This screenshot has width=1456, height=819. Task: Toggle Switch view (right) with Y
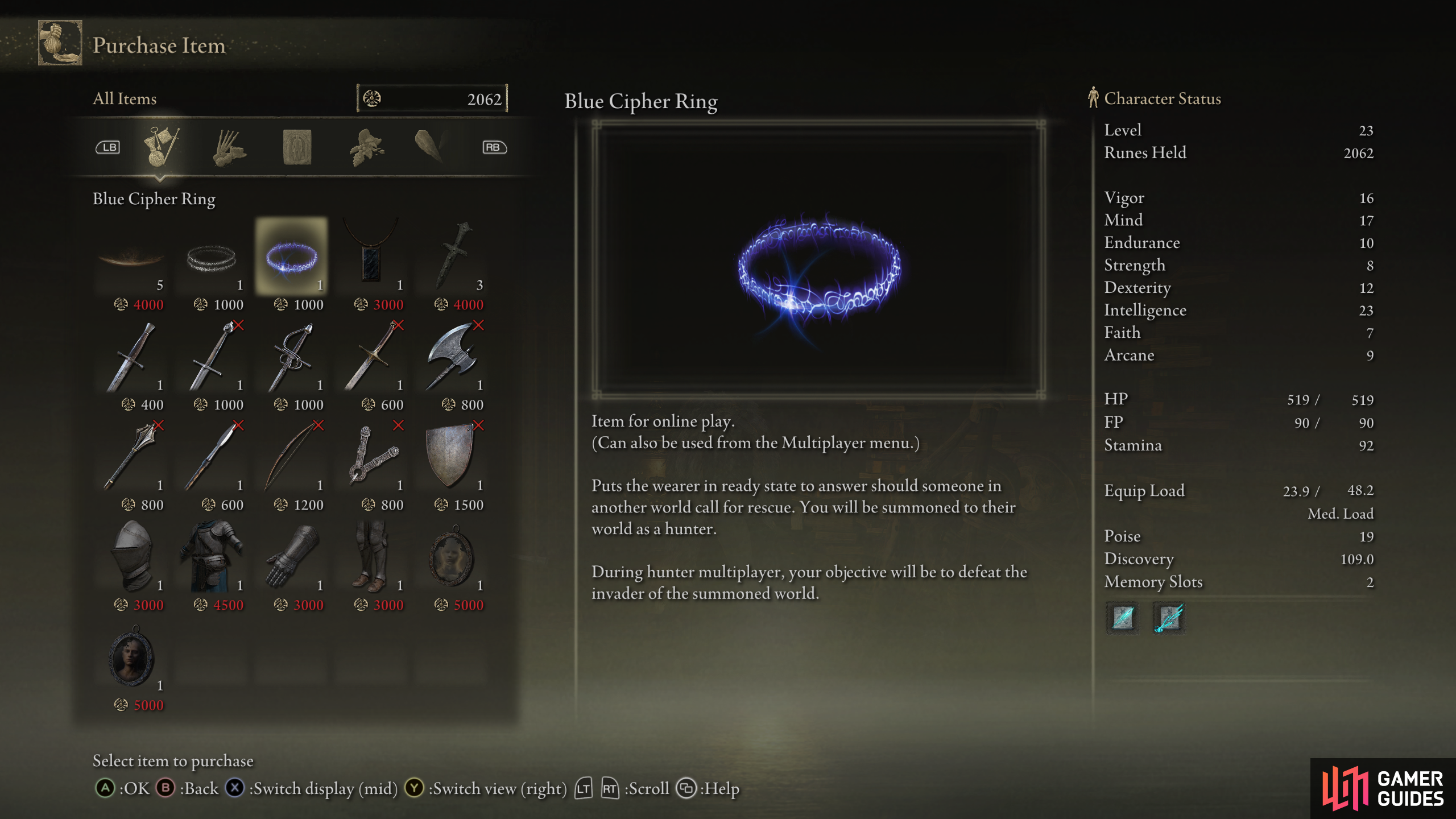(485, 788)
